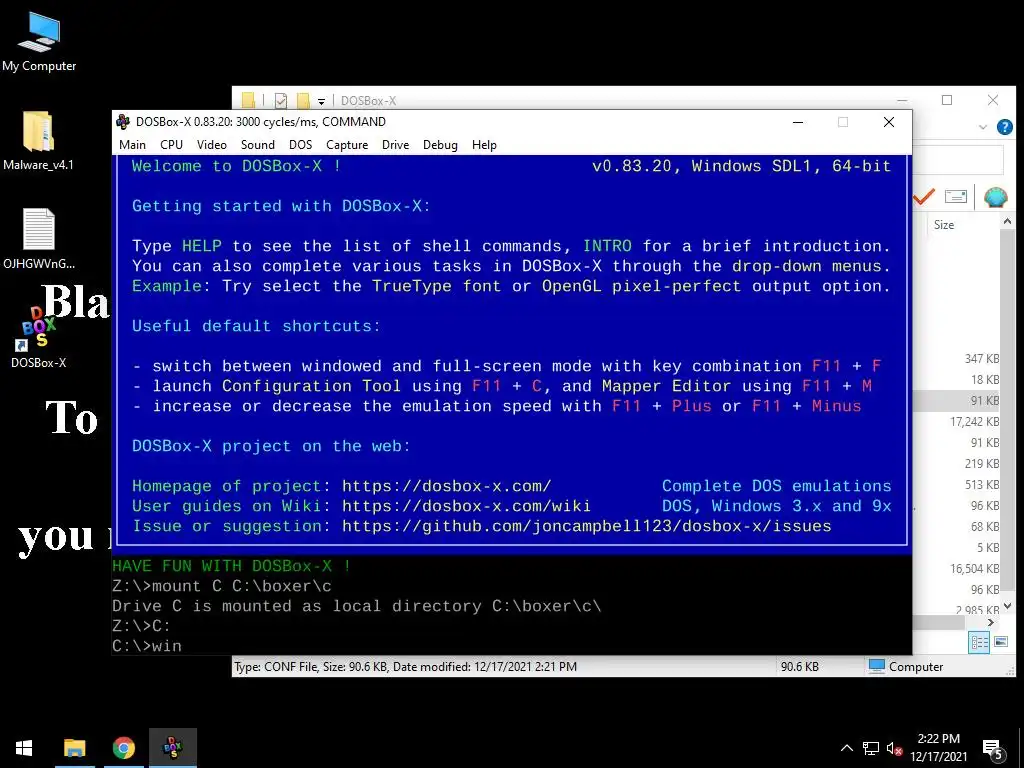Open the Help menu in DOSBox-X
Viewport: 1024px width, 768px height.
coord(484,145)
